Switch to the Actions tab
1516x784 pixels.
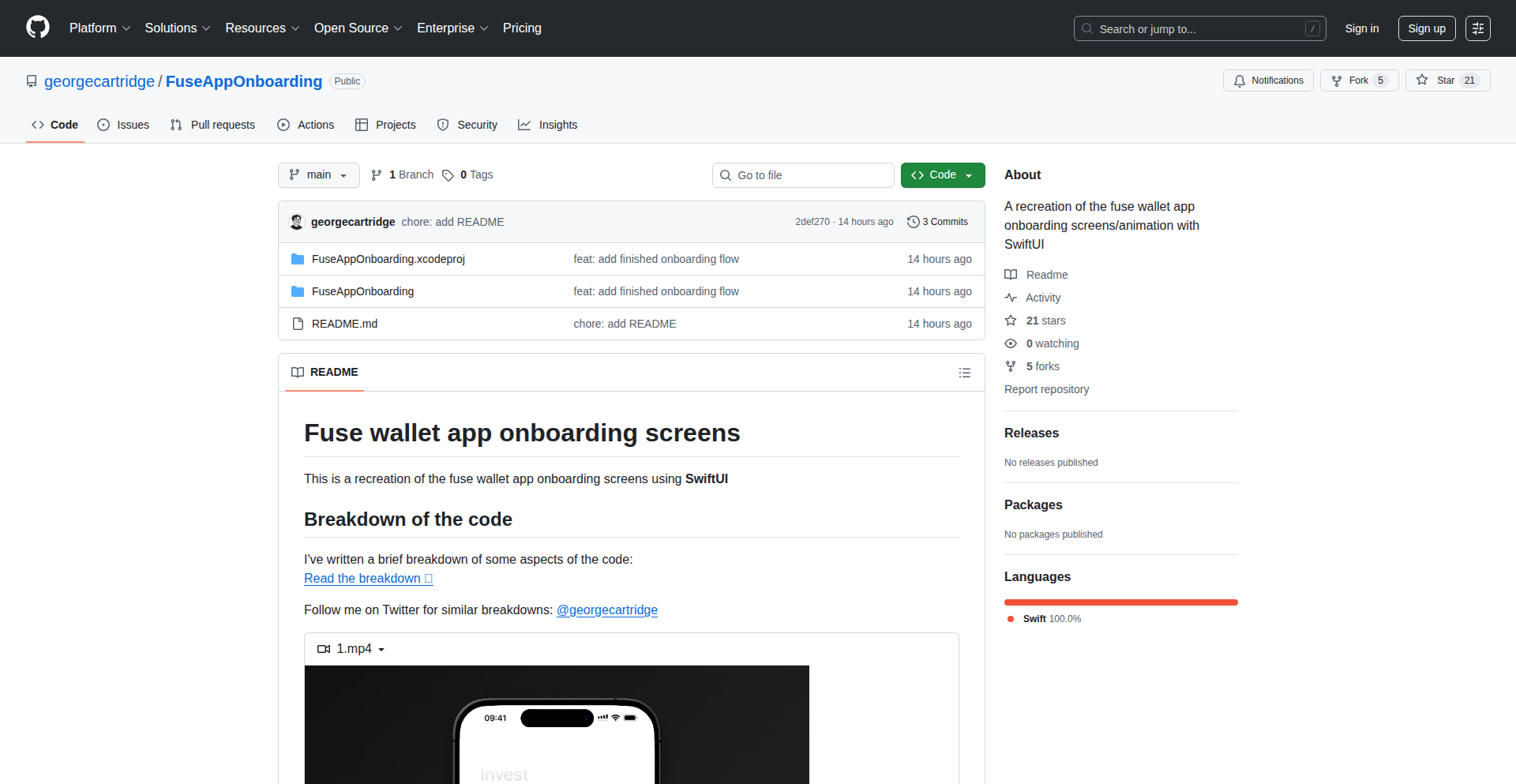point(306,125)
